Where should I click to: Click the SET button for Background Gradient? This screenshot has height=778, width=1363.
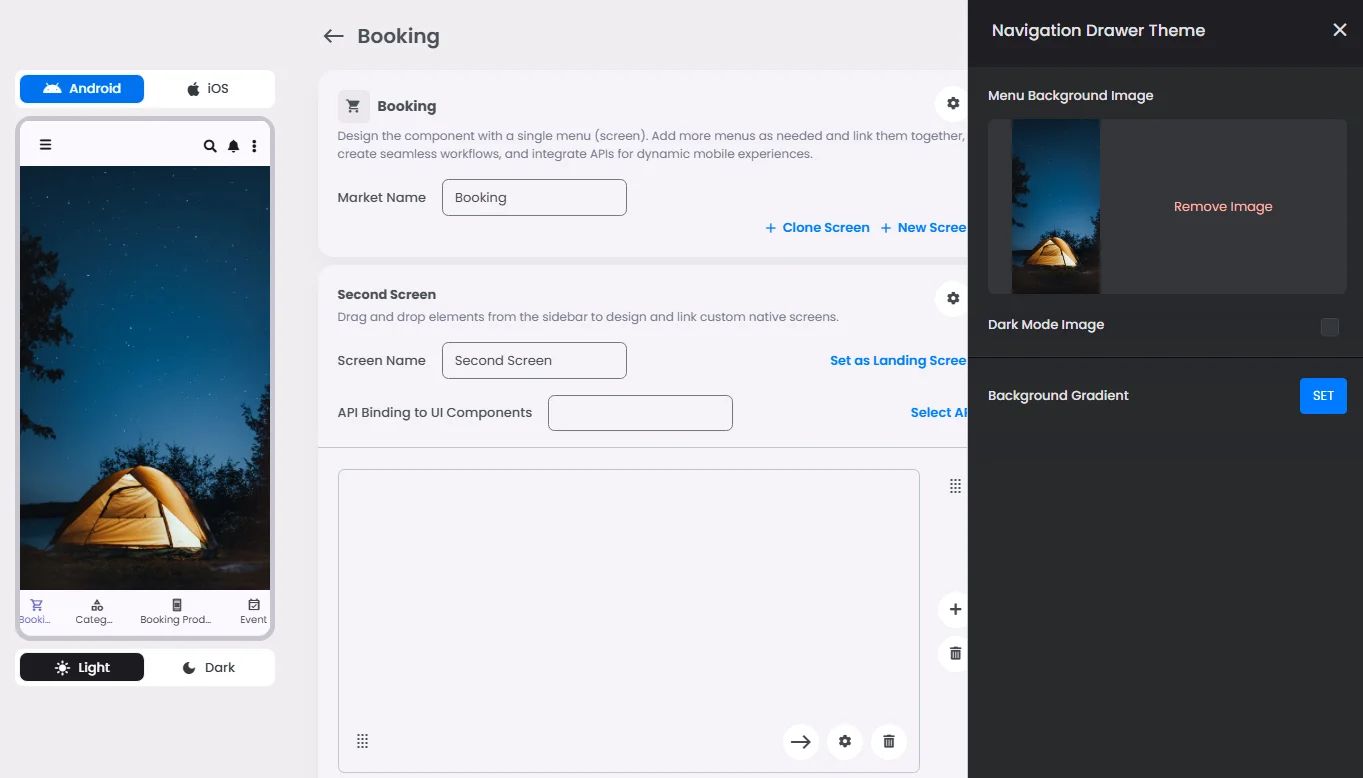click(1322, 396)
